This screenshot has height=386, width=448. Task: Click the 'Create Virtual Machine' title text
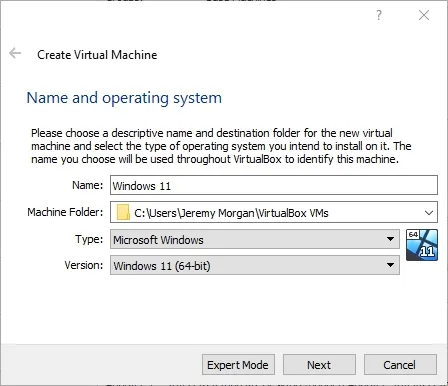97,55
